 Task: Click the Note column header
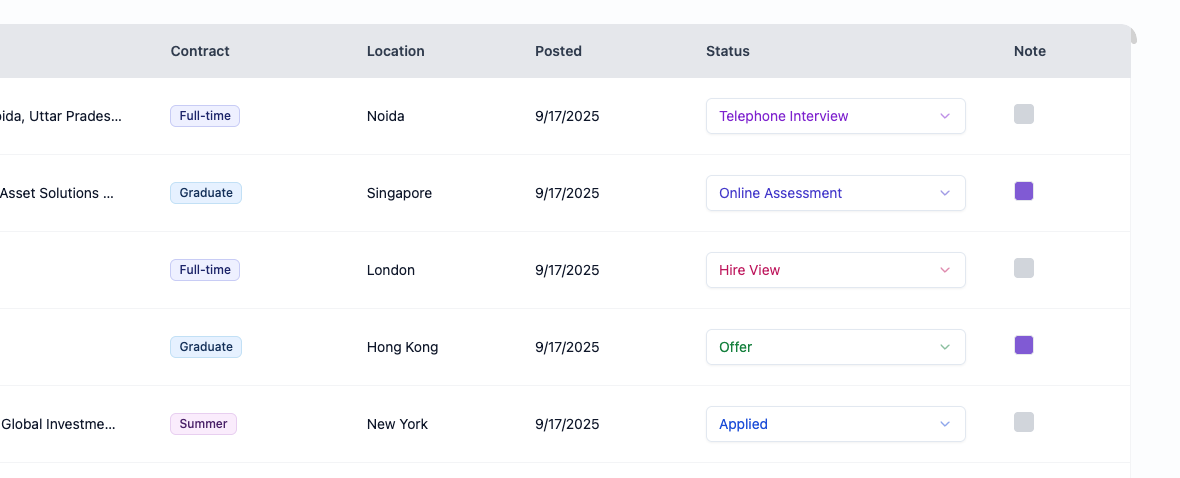click(1029, 51)
